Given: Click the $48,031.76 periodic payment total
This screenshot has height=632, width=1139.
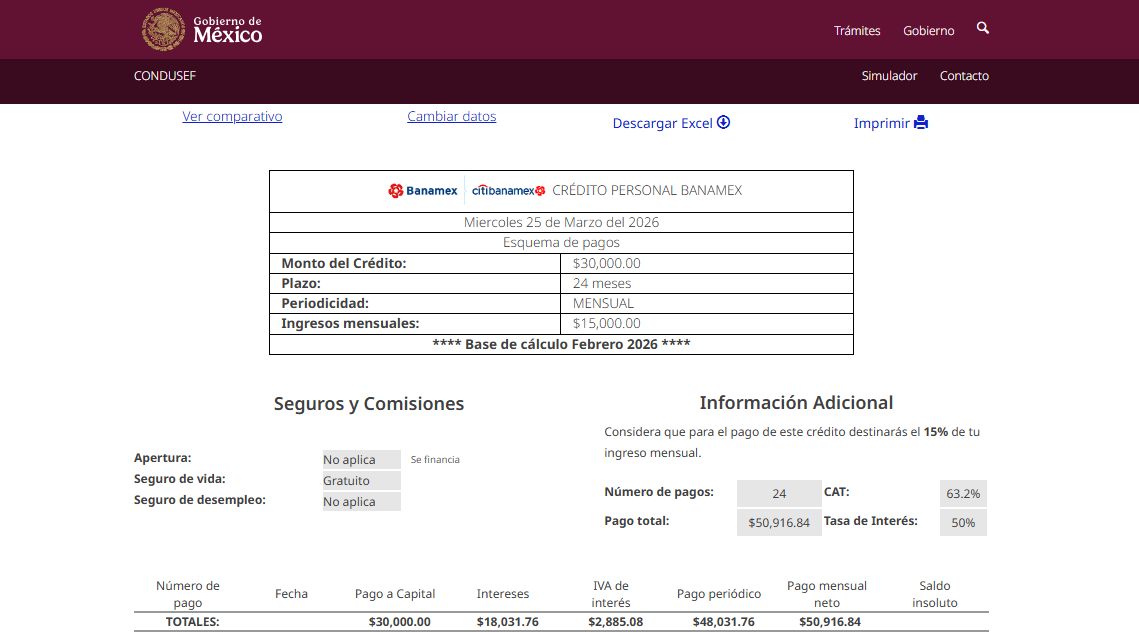Looking at the screenshot, I should coord(723,622).
